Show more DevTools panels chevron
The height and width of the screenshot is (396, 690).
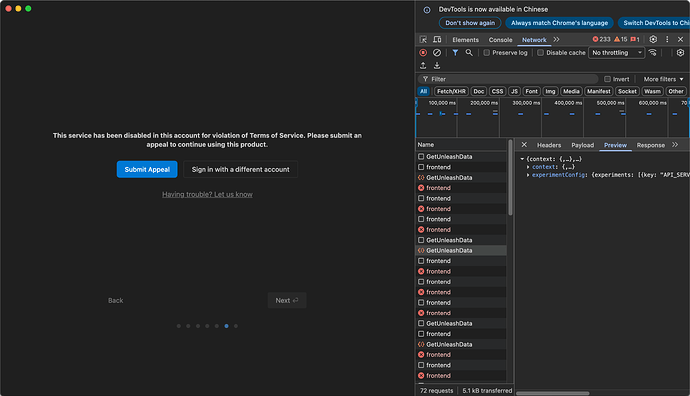pyautogui.click(x=556, y=39)
